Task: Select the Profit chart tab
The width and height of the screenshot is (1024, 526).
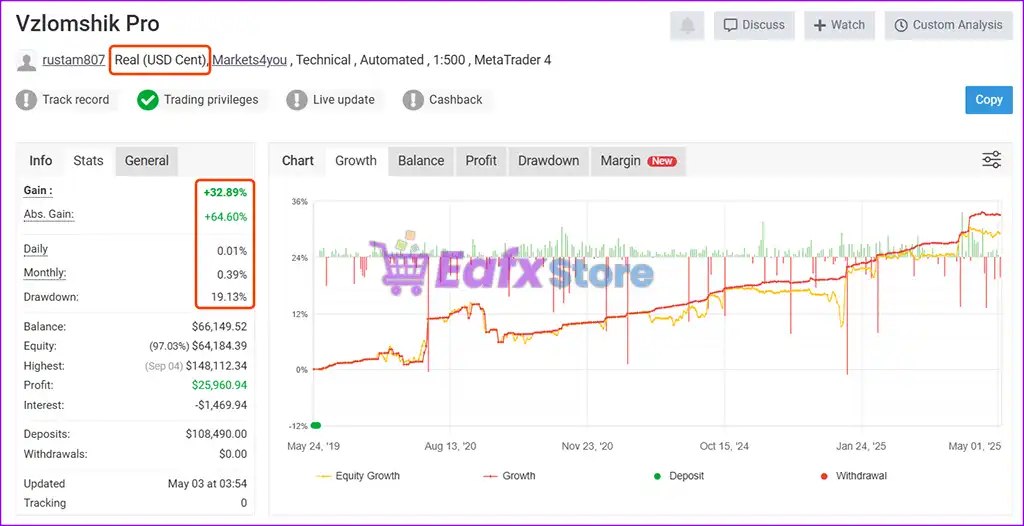Action: point(481,161)
